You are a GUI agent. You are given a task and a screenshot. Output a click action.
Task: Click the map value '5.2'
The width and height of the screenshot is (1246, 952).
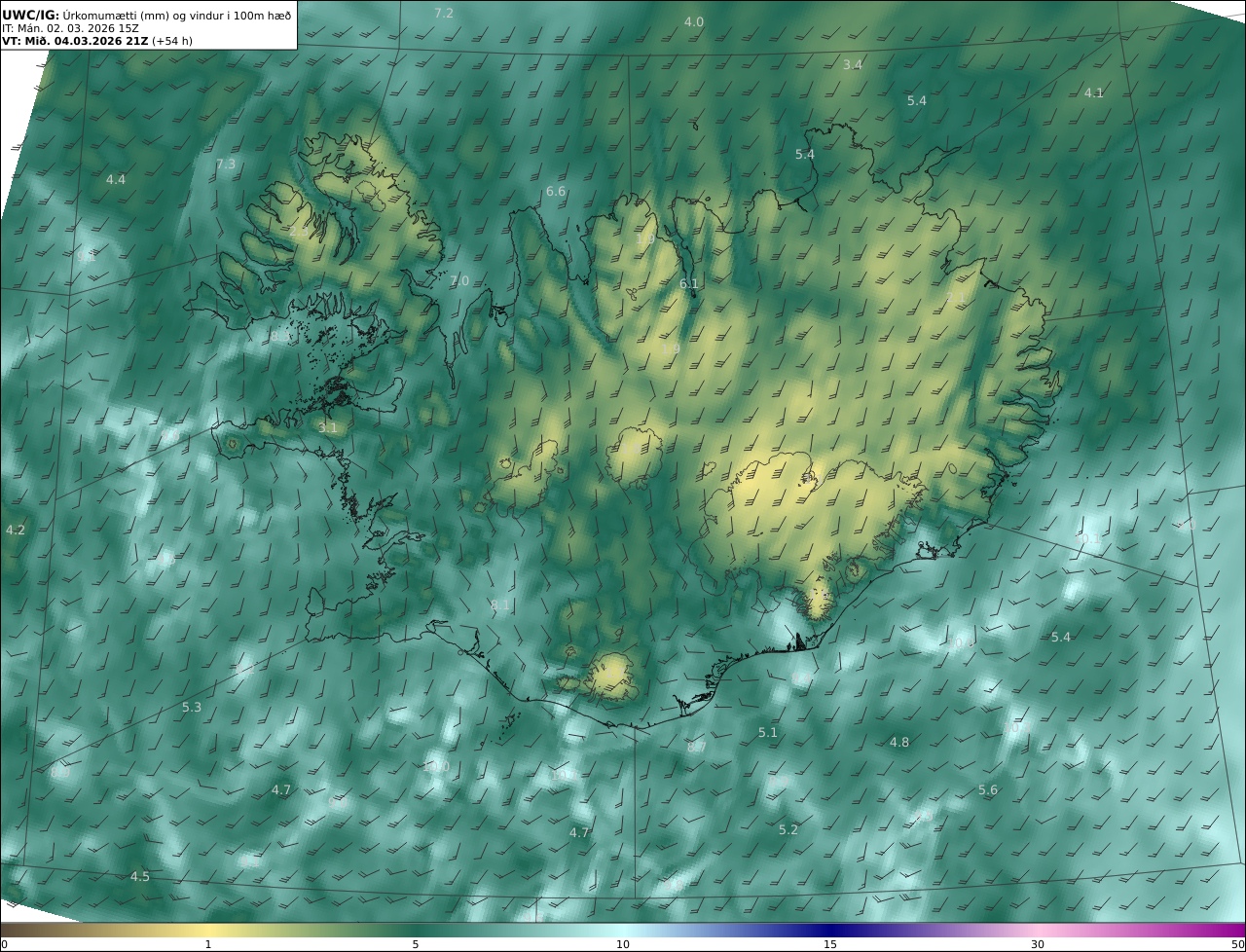coord(788,829)
